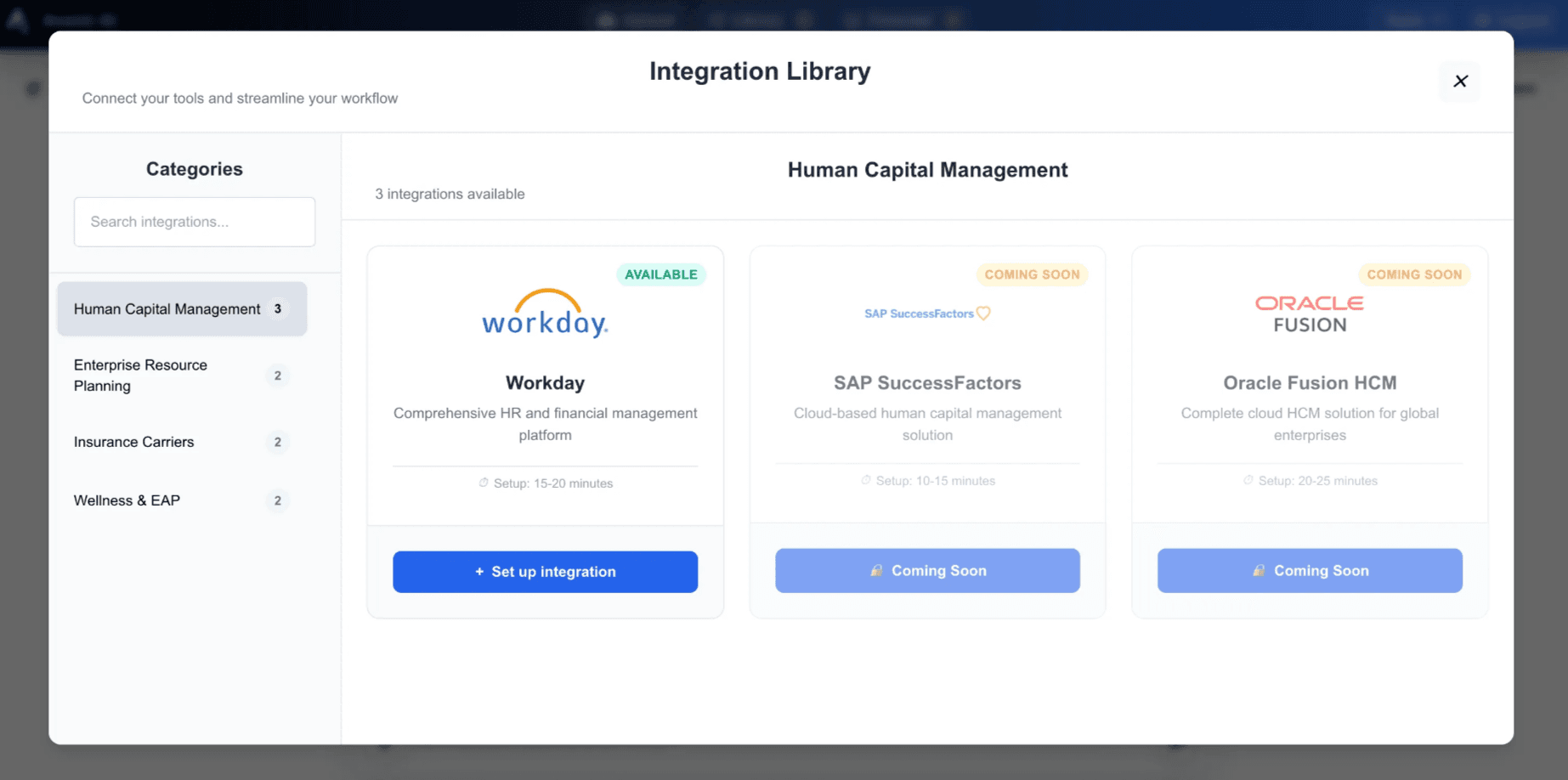Click the Workday logo
This screenshot has width=1568, height=780.
(x=545, y=314)
